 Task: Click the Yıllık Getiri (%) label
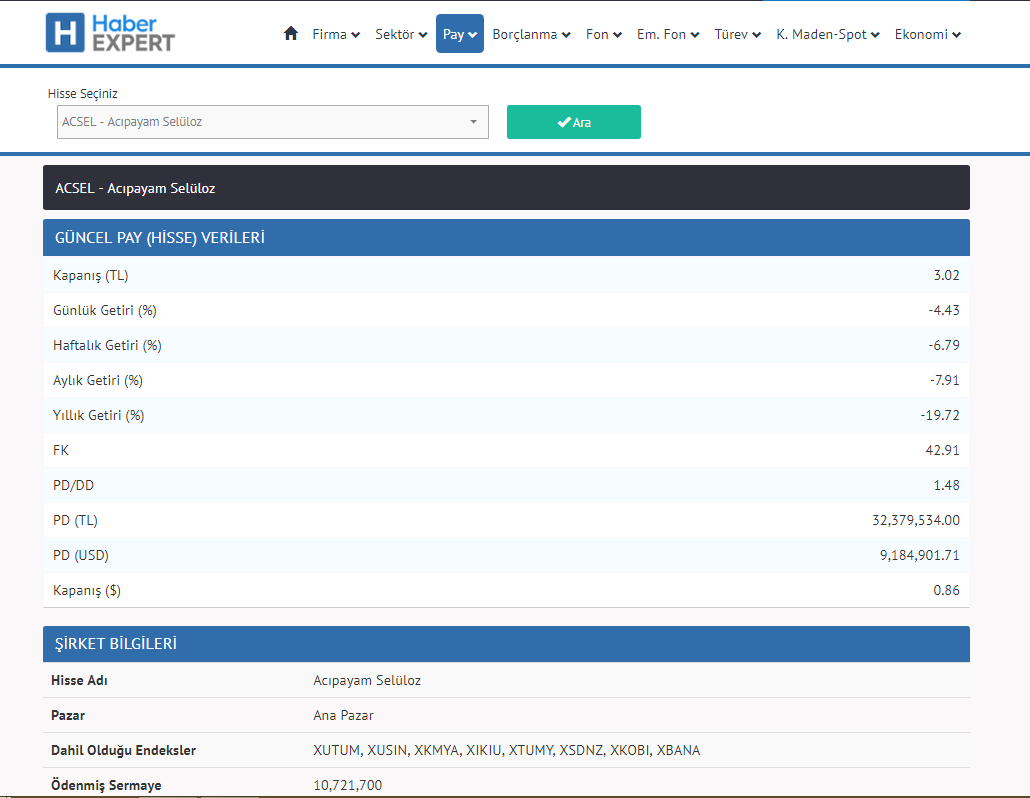click(x=99, y=415)
